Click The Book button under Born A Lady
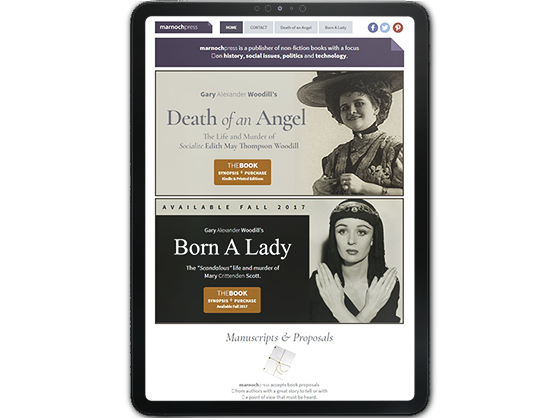The height and width of the screenshot is (420, 560). click(232, 300)
